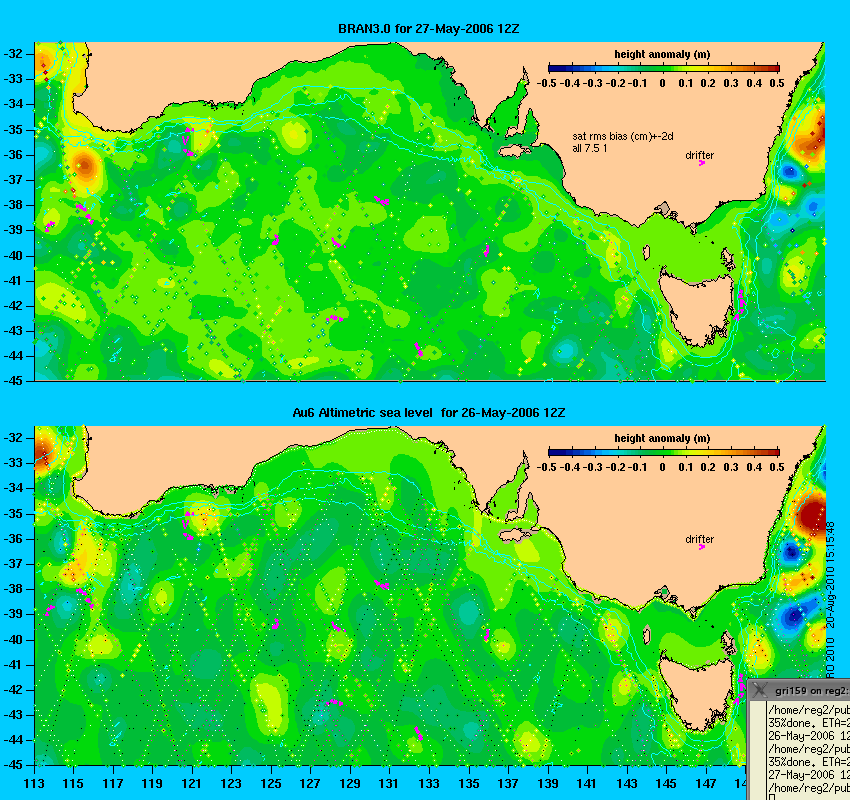Screen dimensions: 850x800
Task: Click the title 'BRAN3.0 for 27-May-2006 12Z'
Action: (428, 29)
